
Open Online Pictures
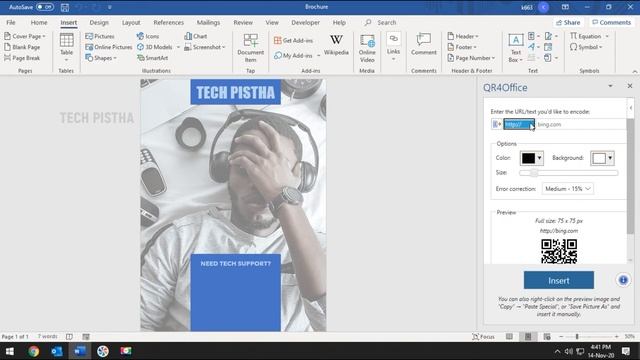click(x=109, y=47)
